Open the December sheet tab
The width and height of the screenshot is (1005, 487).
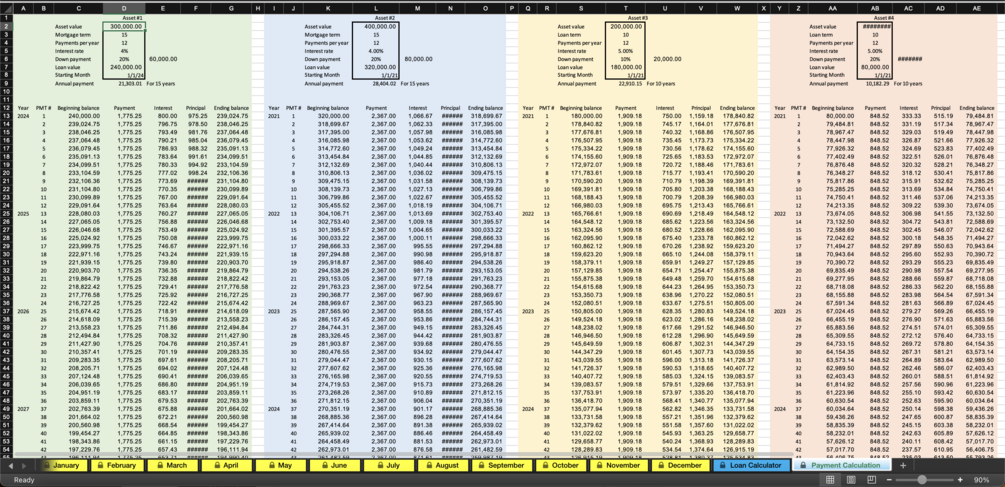[679, 466]
